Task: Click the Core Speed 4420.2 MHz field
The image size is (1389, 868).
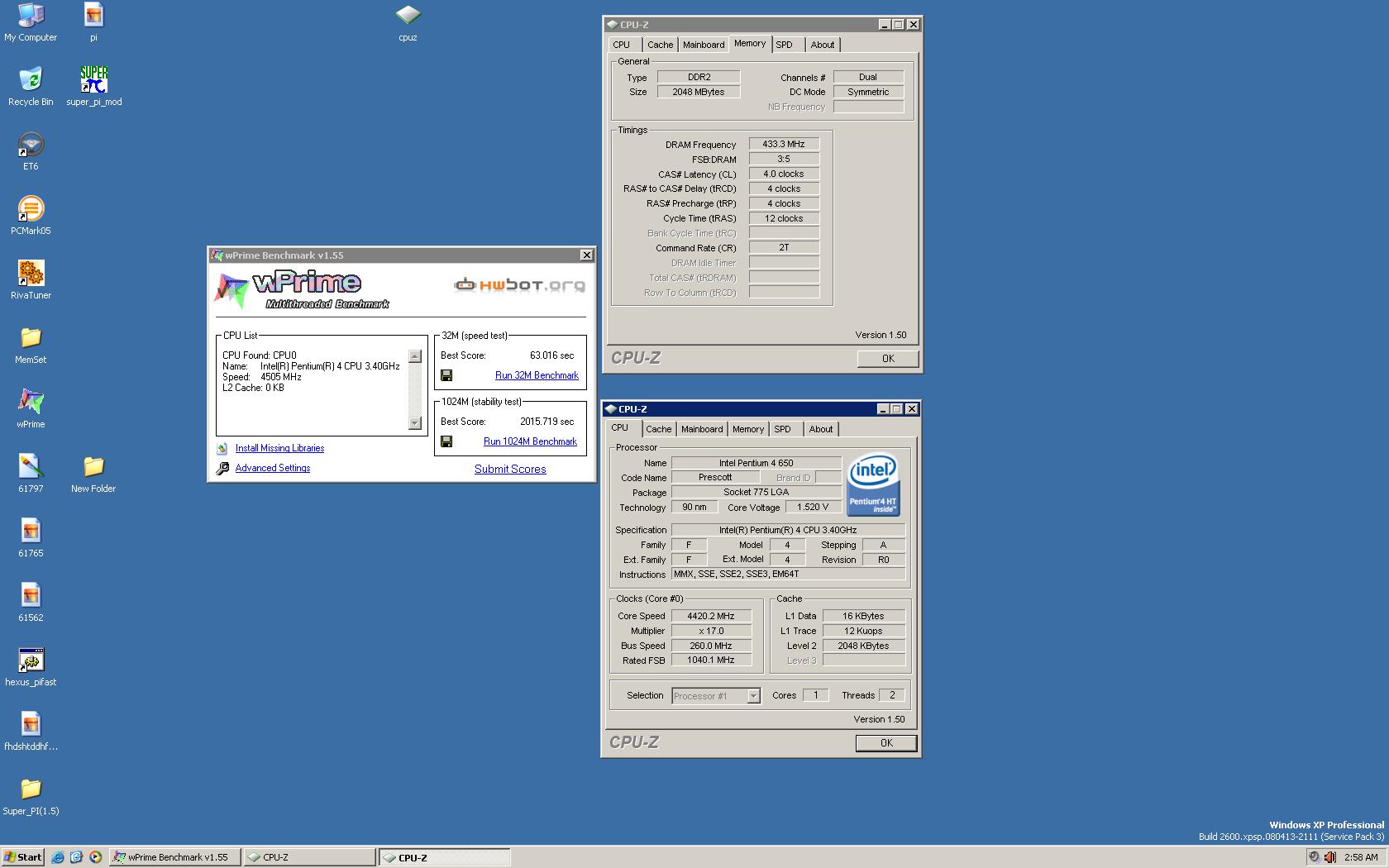Action: coord(711,616)
